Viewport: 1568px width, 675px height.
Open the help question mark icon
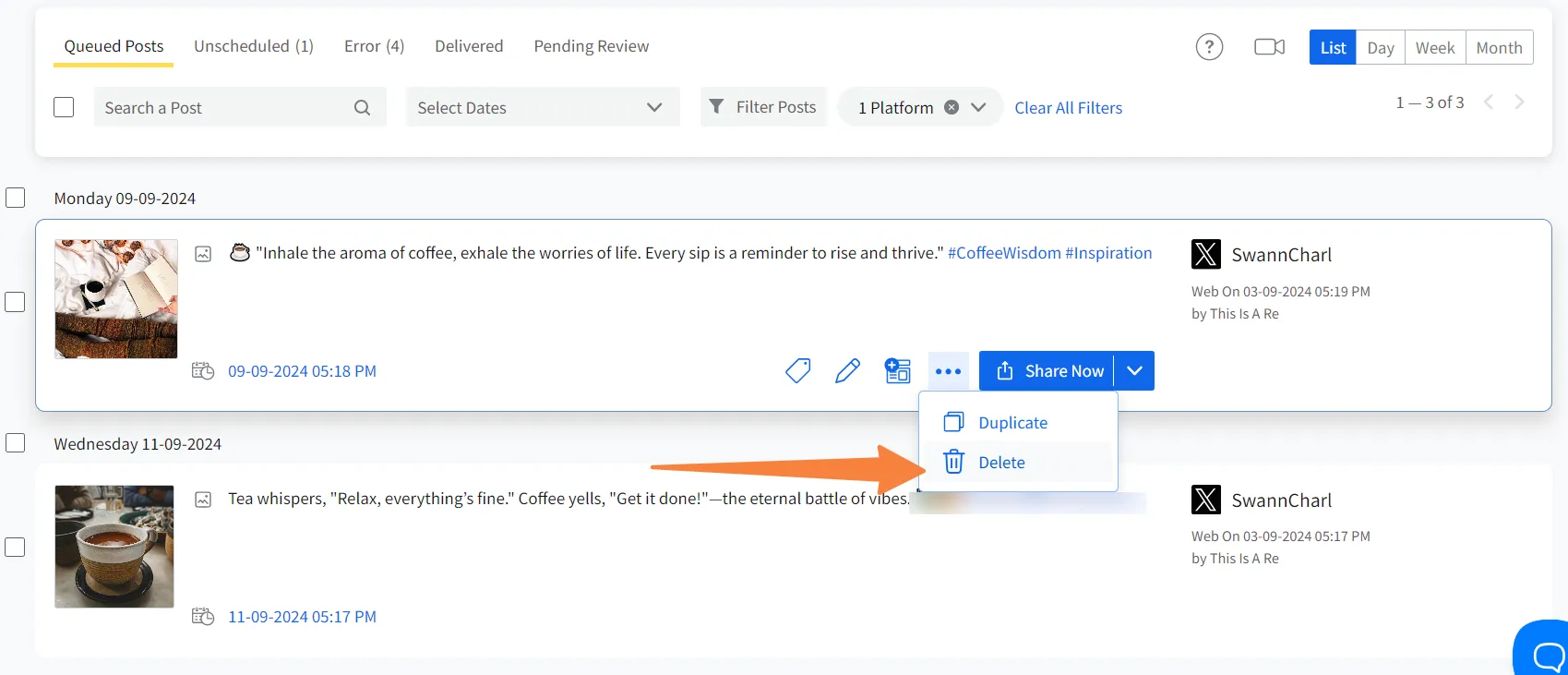(x=1209, y=47)
